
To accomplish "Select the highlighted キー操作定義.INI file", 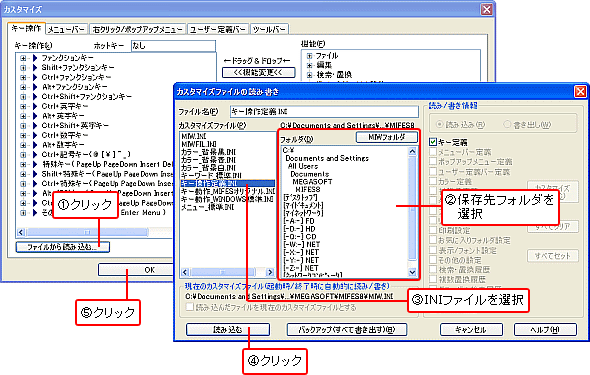I will click(228, 184).
